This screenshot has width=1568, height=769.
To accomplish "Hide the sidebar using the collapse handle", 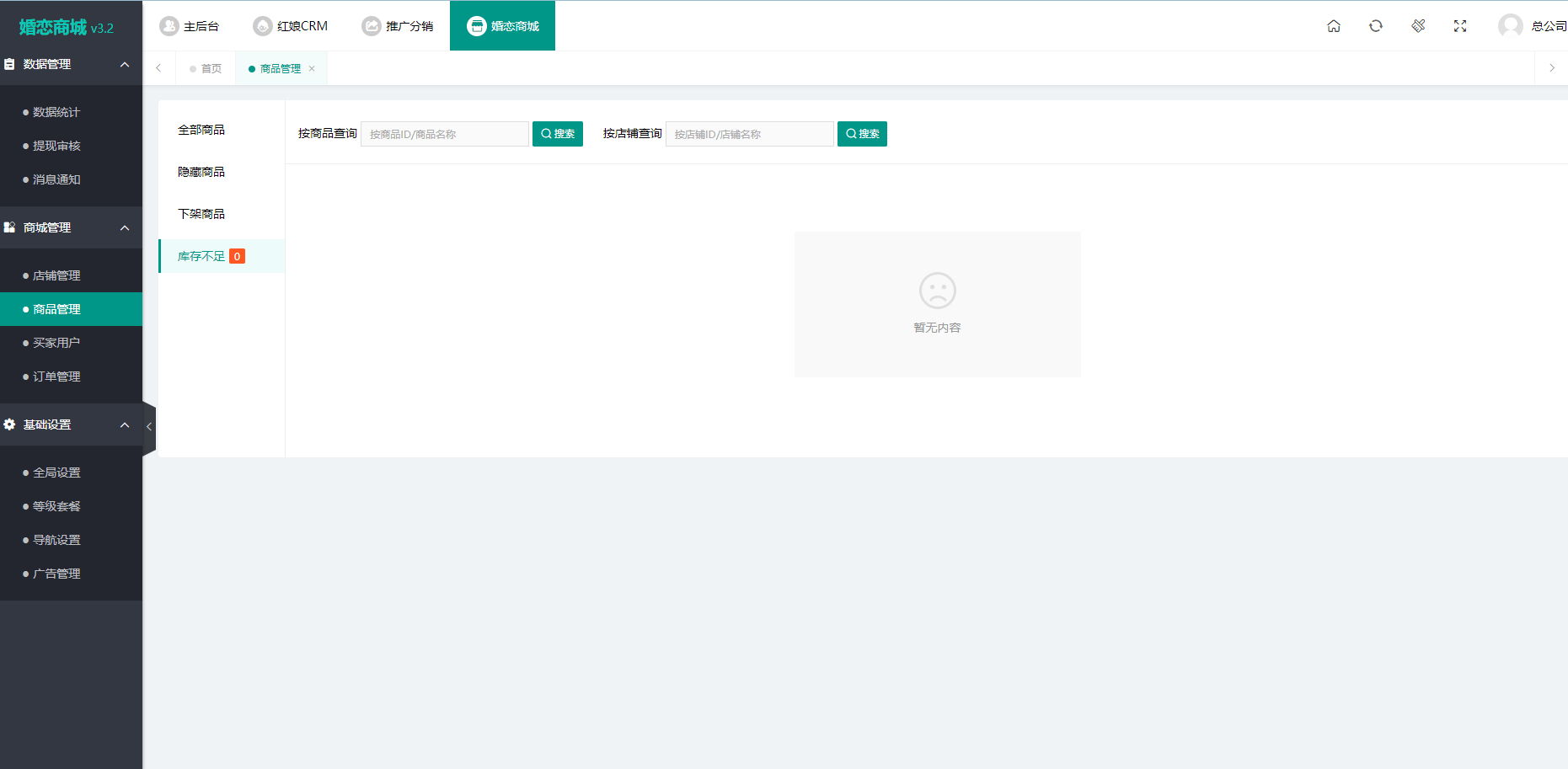I will [149, 427].
